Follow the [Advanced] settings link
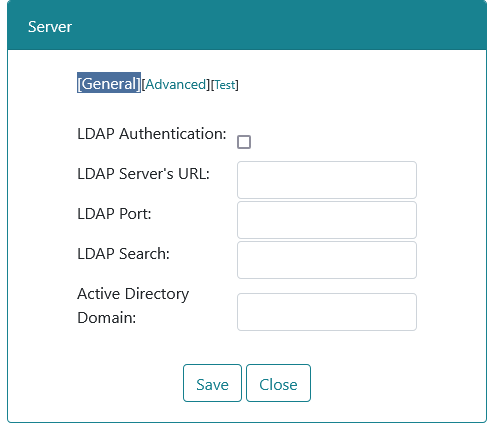This screenshot has width=496, height=429. tap(176, 85)
